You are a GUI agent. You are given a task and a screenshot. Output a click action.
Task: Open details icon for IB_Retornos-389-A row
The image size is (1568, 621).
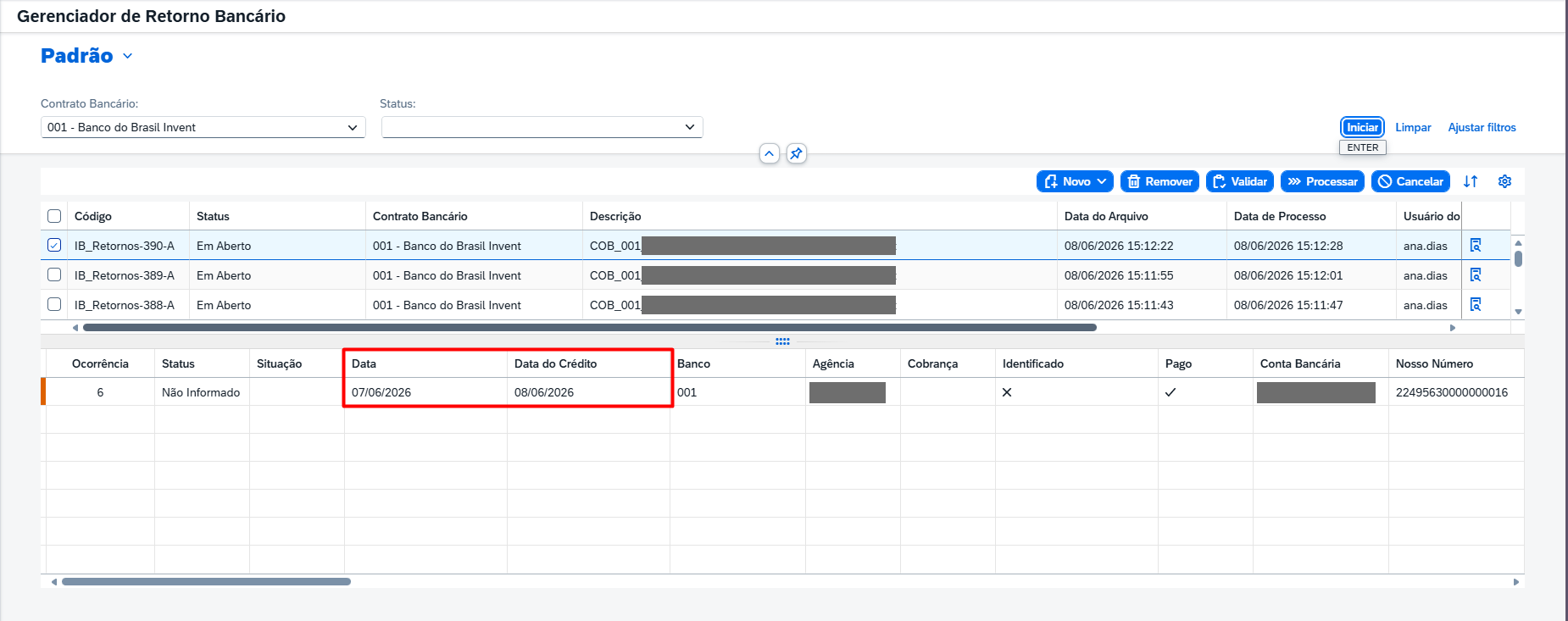click(1476, 275)
